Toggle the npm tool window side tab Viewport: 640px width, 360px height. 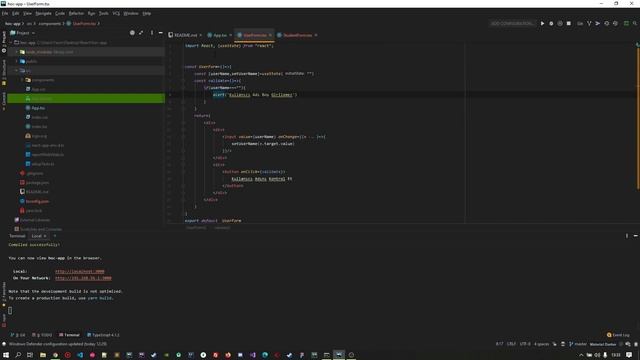pos(4,320)
